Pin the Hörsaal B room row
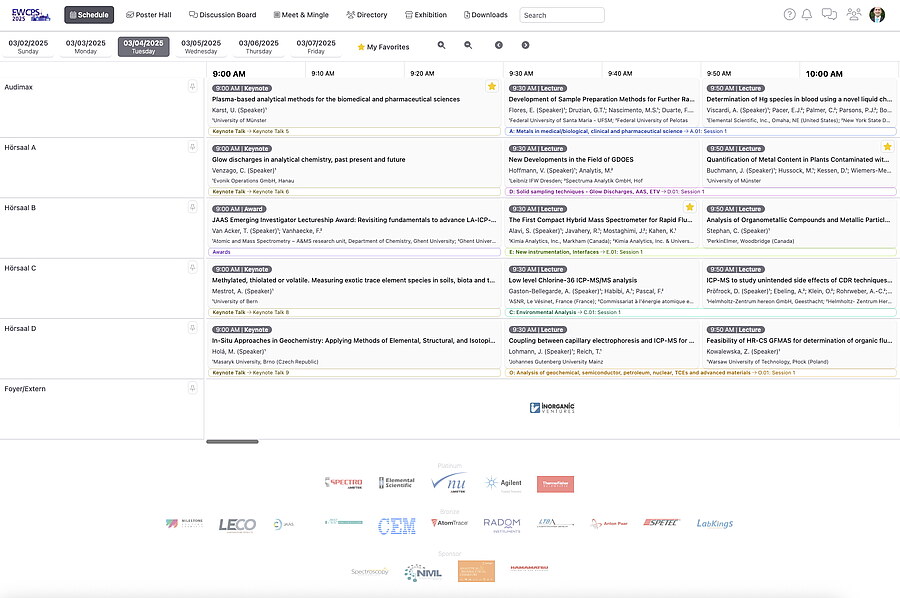The image size is (900, 598). [192, 207]
